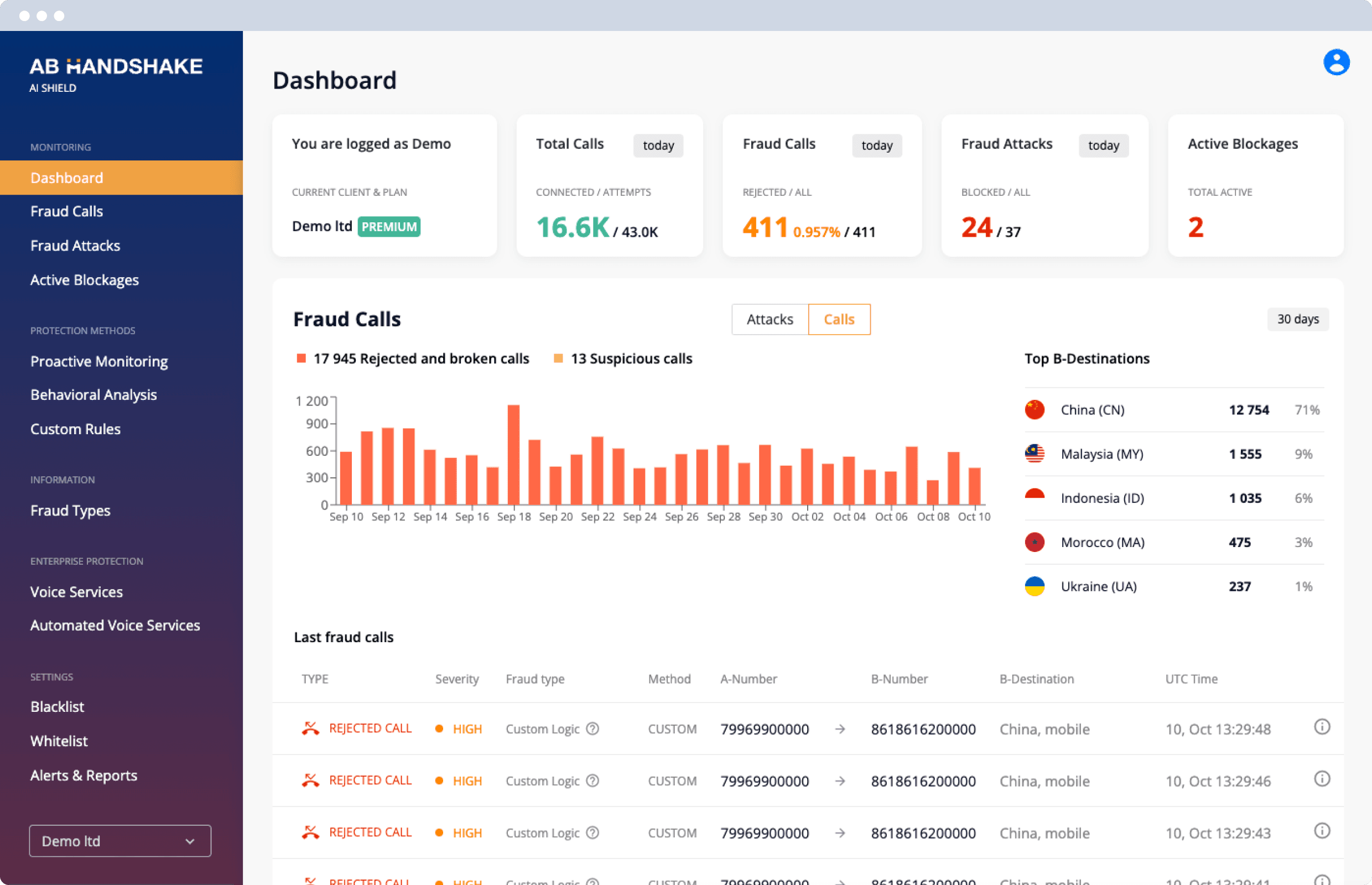Click the Indonesia flag icon
This screenshot has width=1372, height=885.
(x=1035, y=498)
